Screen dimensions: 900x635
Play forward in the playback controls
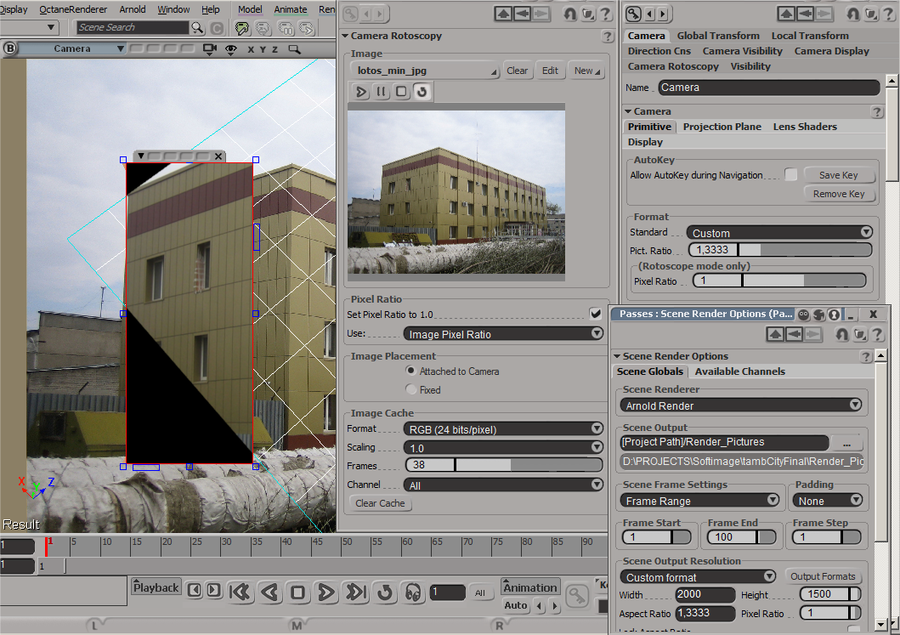click(x=326, y=592)
